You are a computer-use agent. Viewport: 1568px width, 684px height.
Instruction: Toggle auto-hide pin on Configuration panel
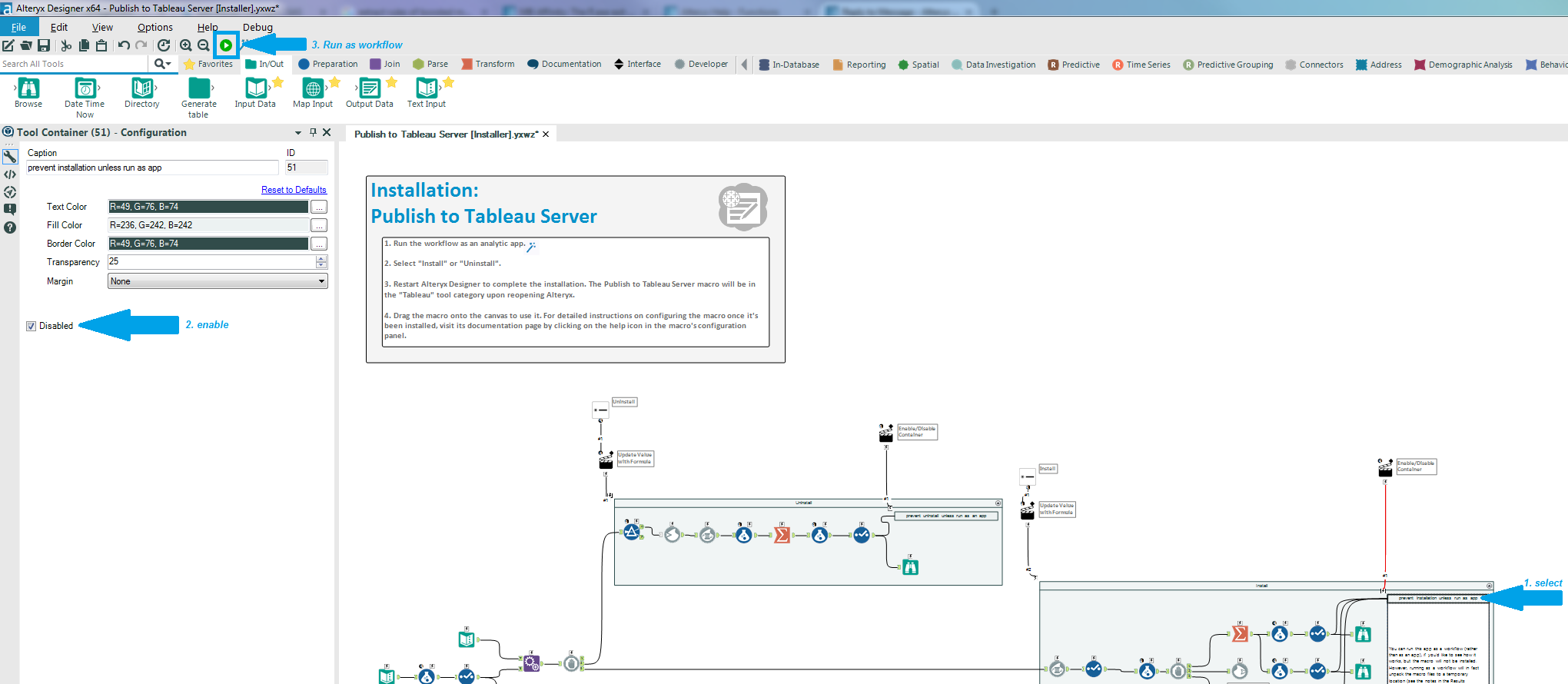pos(313,132)
